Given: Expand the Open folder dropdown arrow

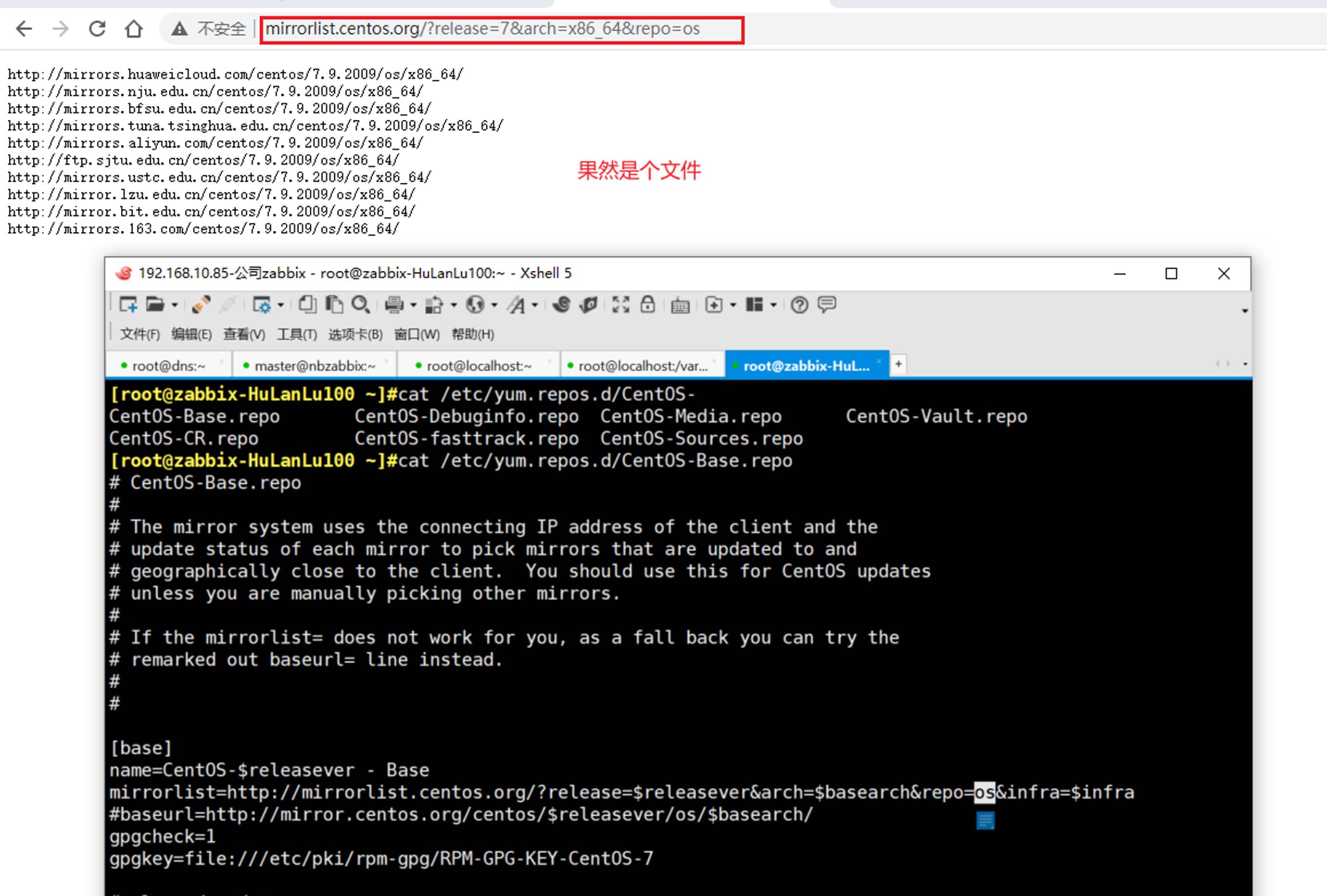Looking at the screenshot, I should [175, 305].
